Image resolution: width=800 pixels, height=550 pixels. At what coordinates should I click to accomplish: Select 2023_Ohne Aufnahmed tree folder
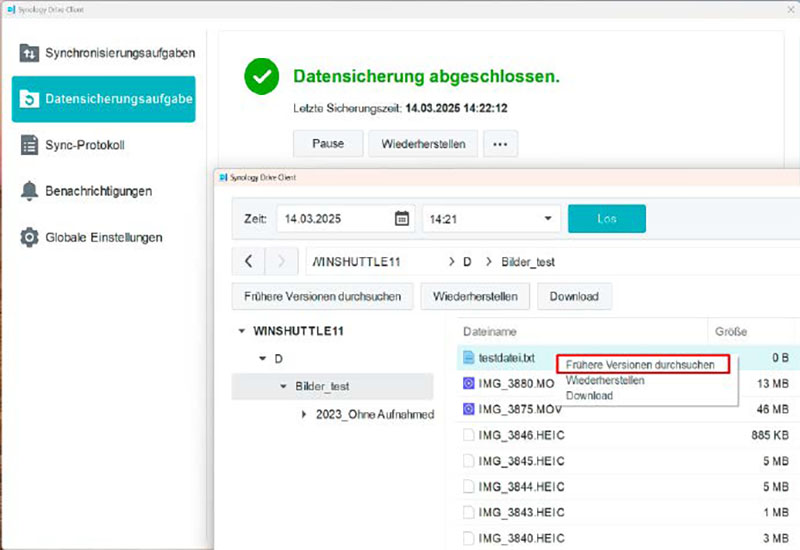pyautogui.click(x=375, y=414)
